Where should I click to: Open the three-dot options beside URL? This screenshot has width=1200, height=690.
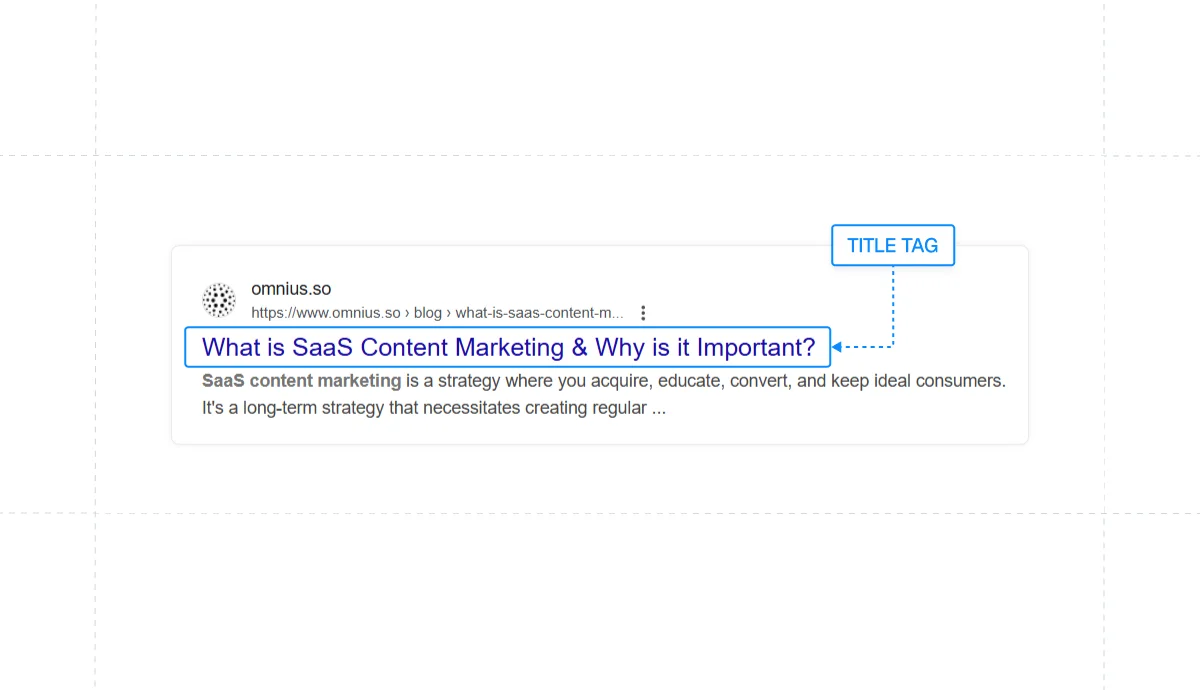click(x=643, y=313)
